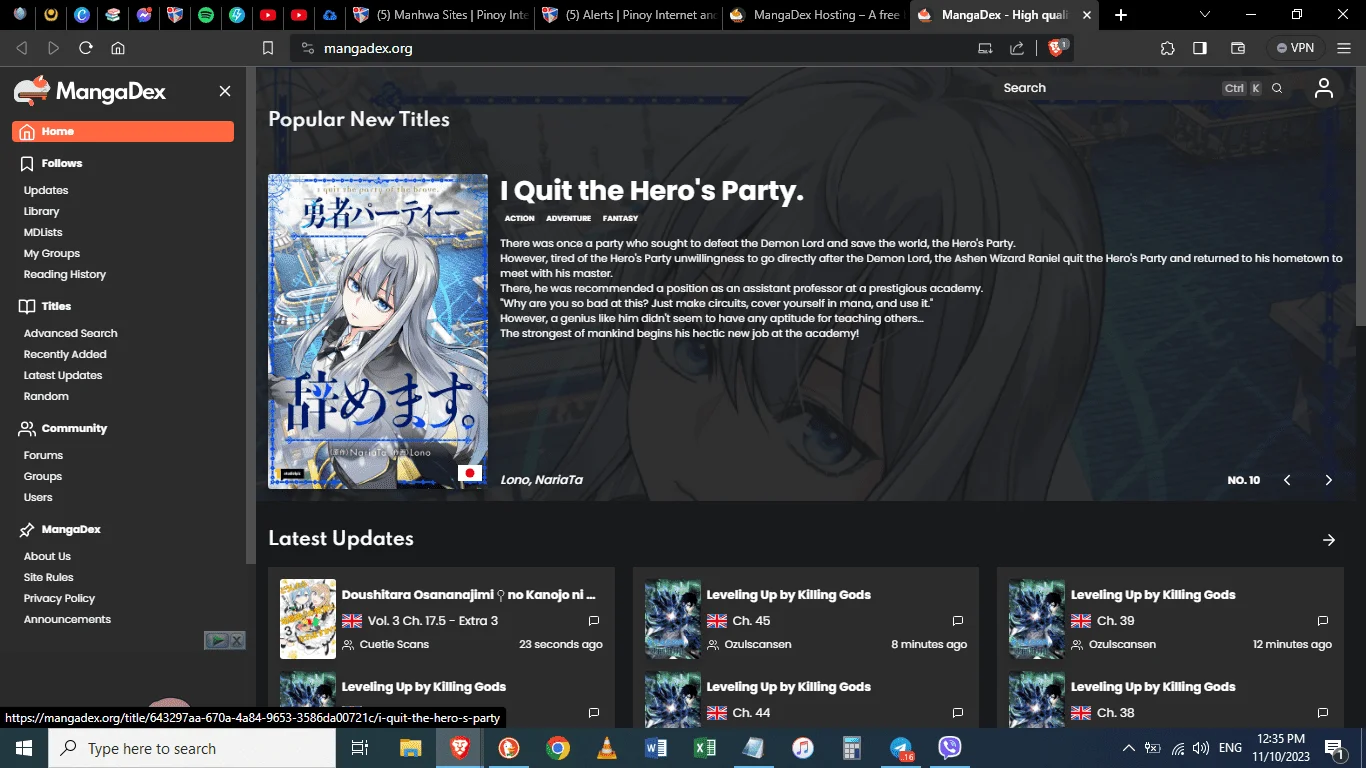Open My Groups
1366x768 pixels.
52,253
